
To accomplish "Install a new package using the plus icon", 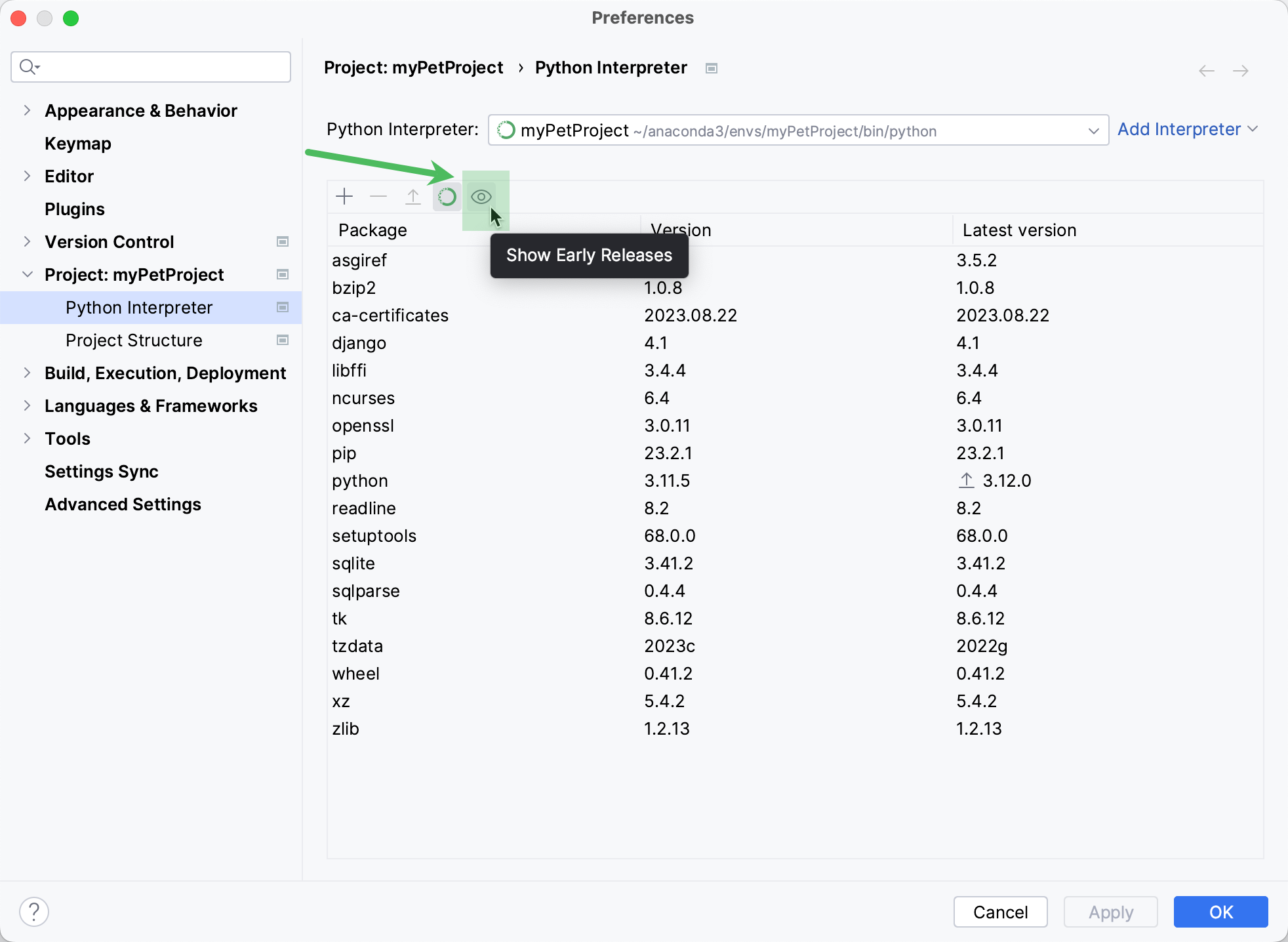I will [344, 196].
